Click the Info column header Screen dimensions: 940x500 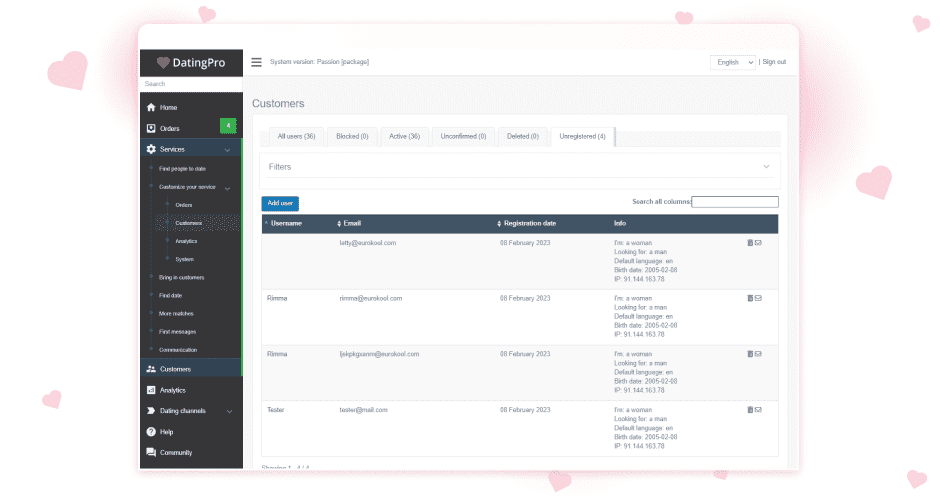tap(620, 223)
